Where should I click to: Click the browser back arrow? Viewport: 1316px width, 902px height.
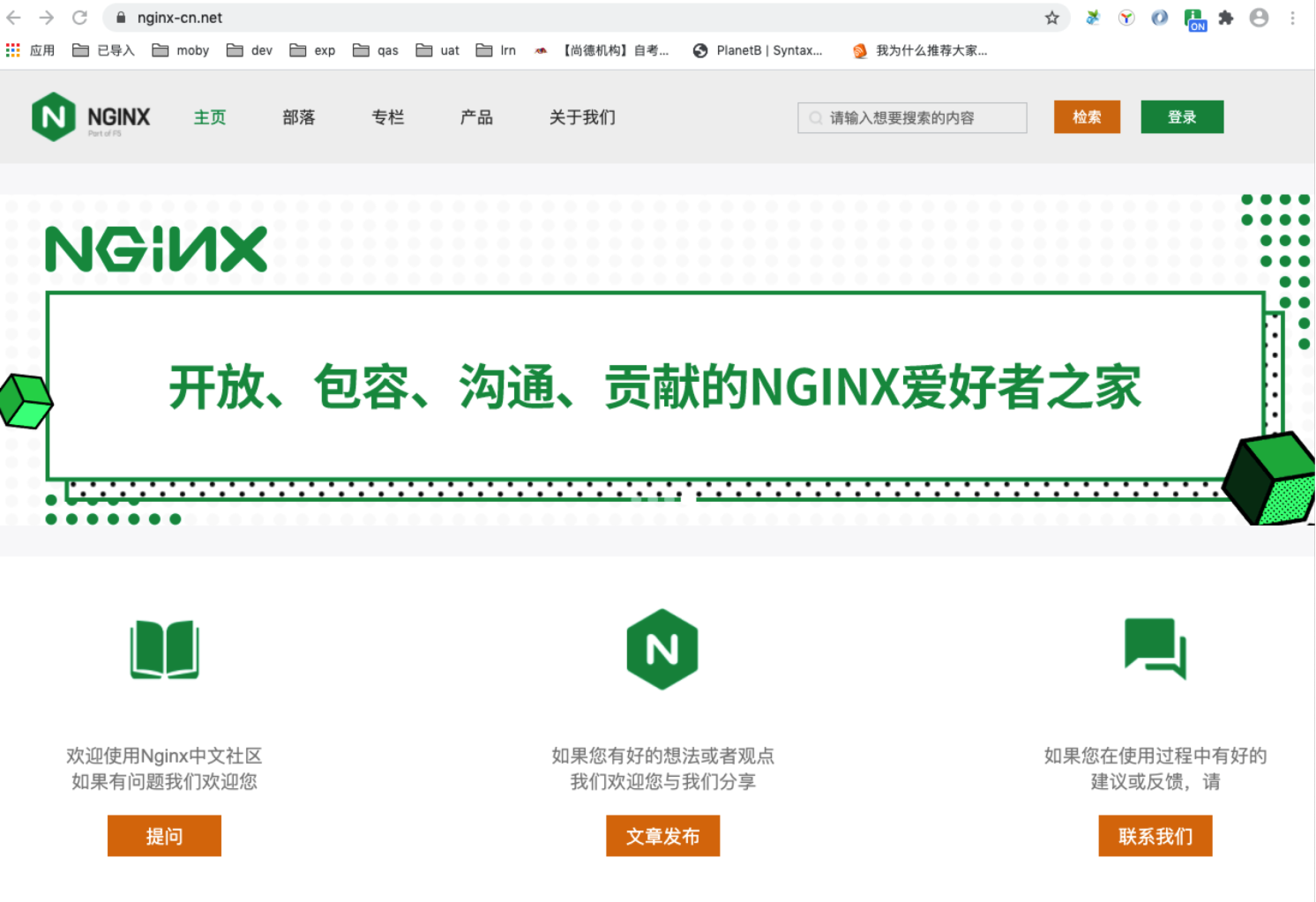14,18
